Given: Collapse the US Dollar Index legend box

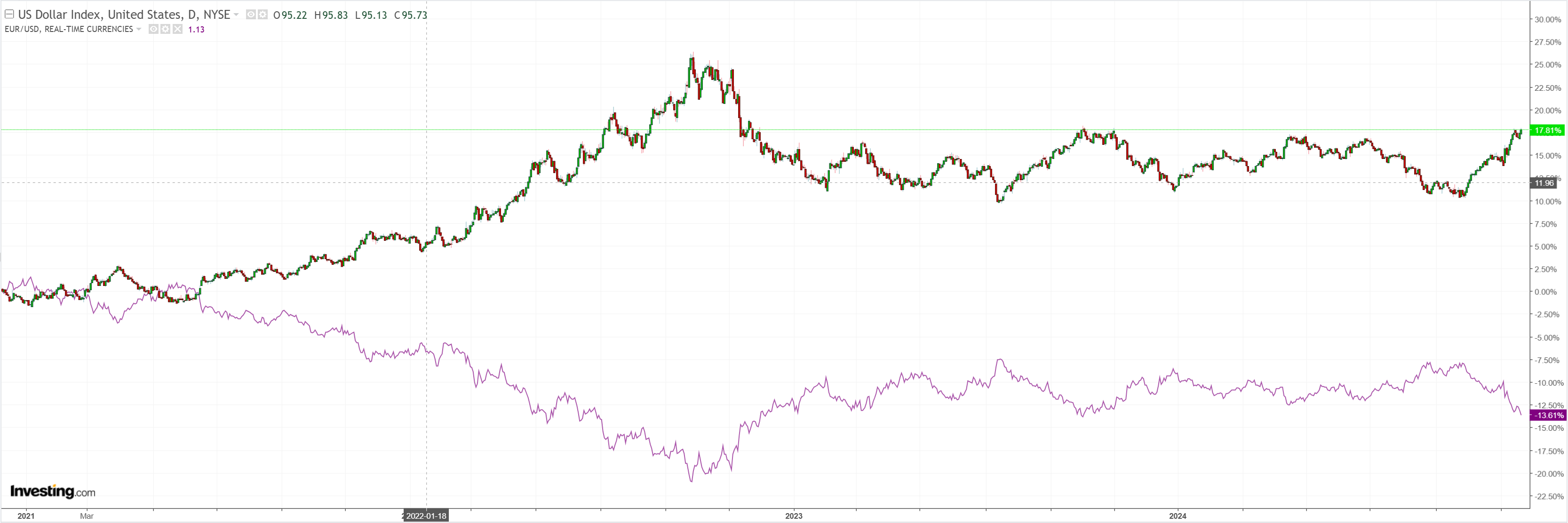Looking at the screenshot, I should [9, 14].
